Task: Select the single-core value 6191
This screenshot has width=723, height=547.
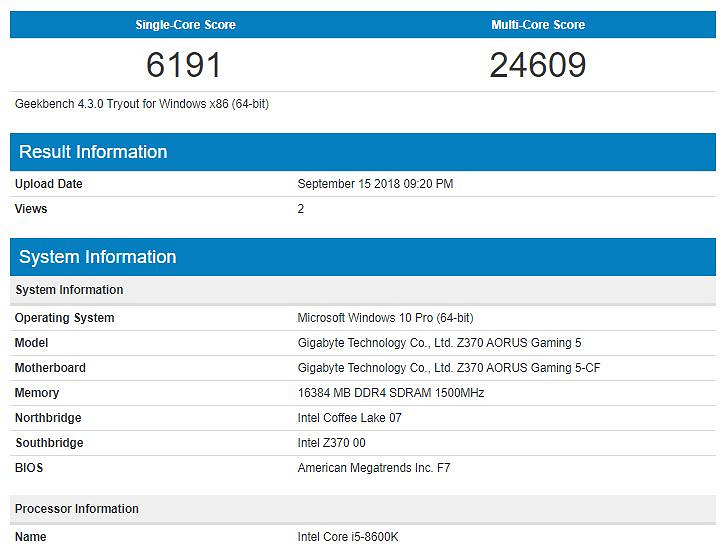Action: [184, 65]
